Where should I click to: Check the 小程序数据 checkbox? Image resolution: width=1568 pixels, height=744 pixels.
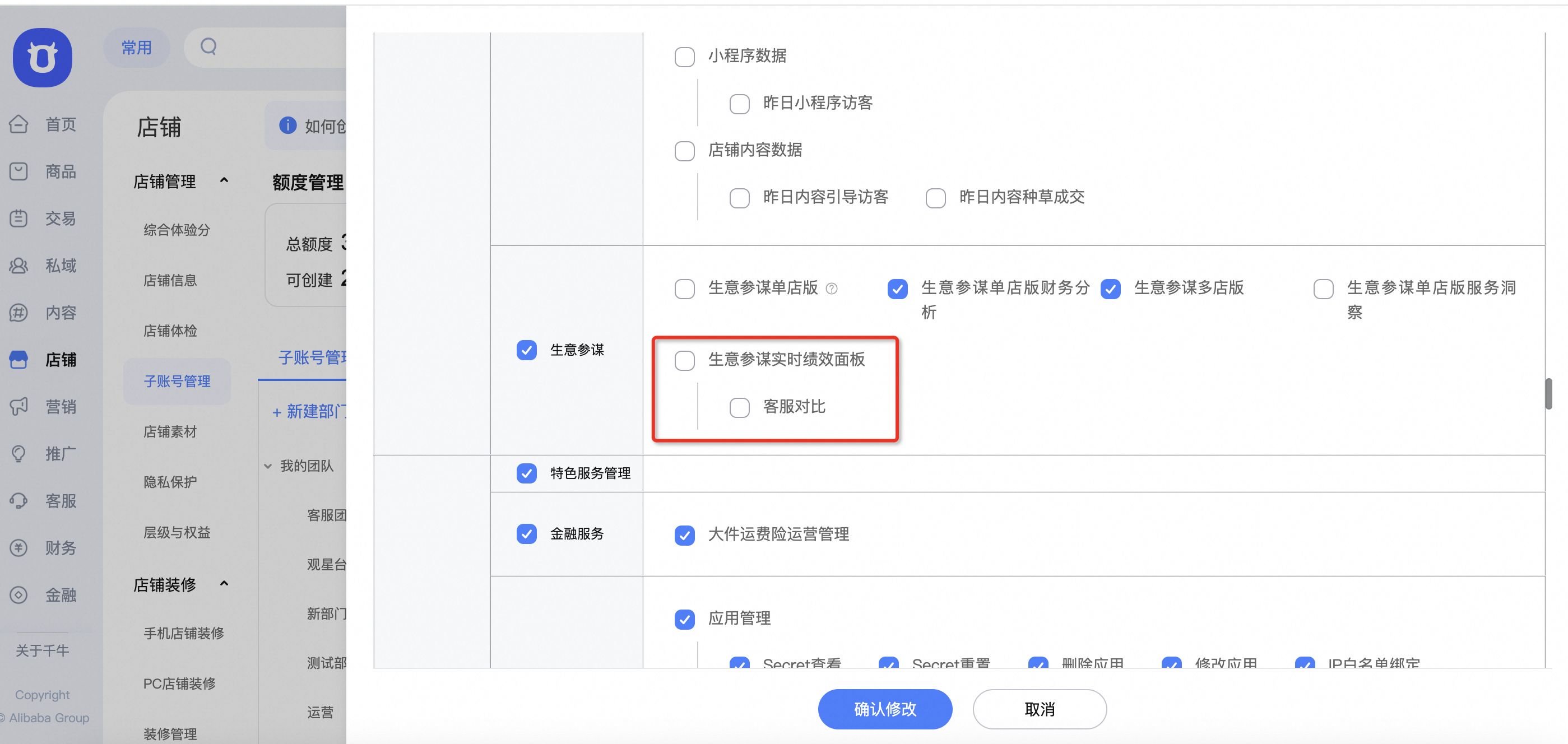[x=684, y=57]
